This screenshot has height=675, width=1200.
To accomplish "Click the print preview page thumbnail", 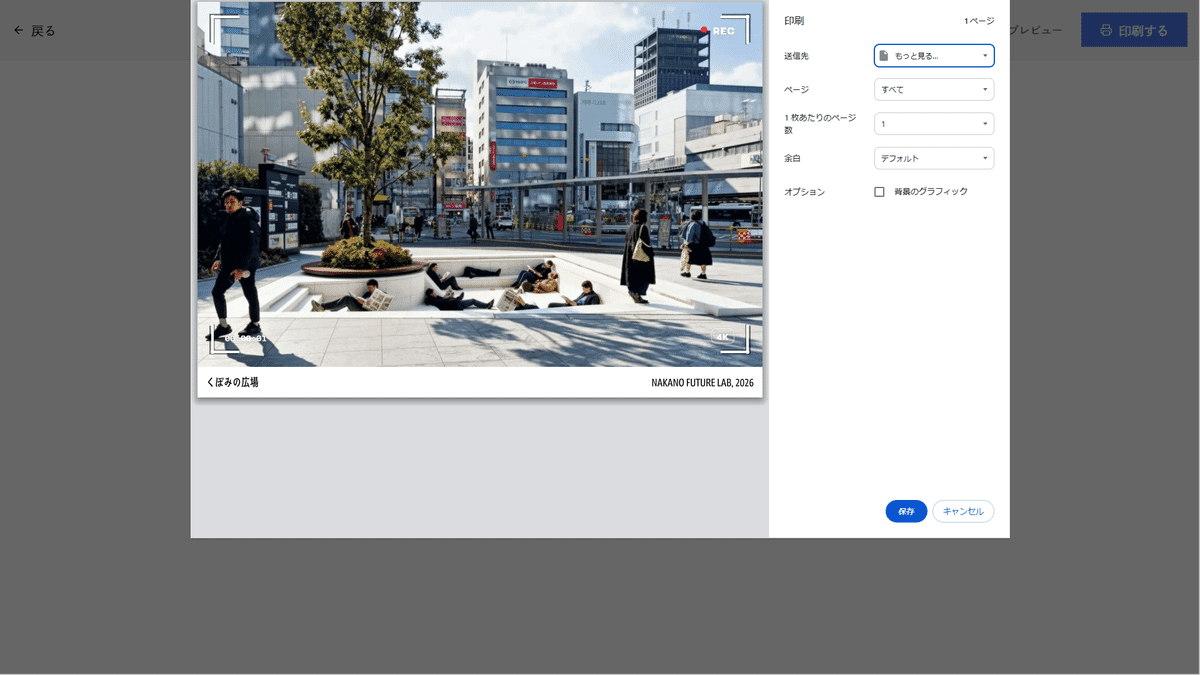I will (480, 199).
